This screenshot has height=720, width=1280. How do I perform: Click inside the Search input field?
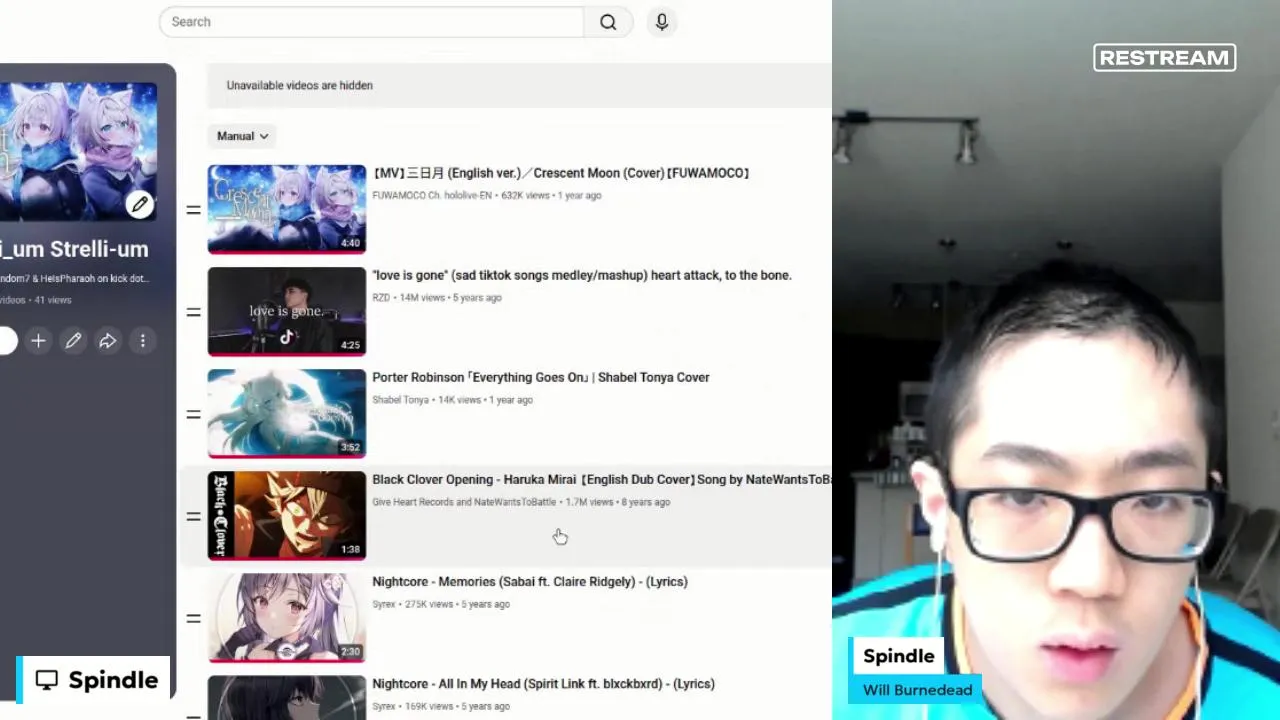click(x=371, y=22)
